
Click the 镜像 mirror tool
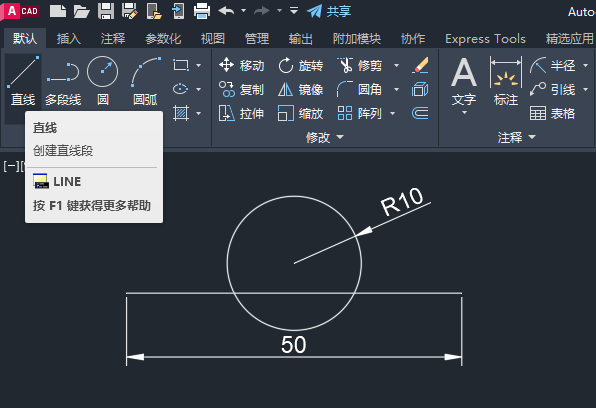[300, 90]
